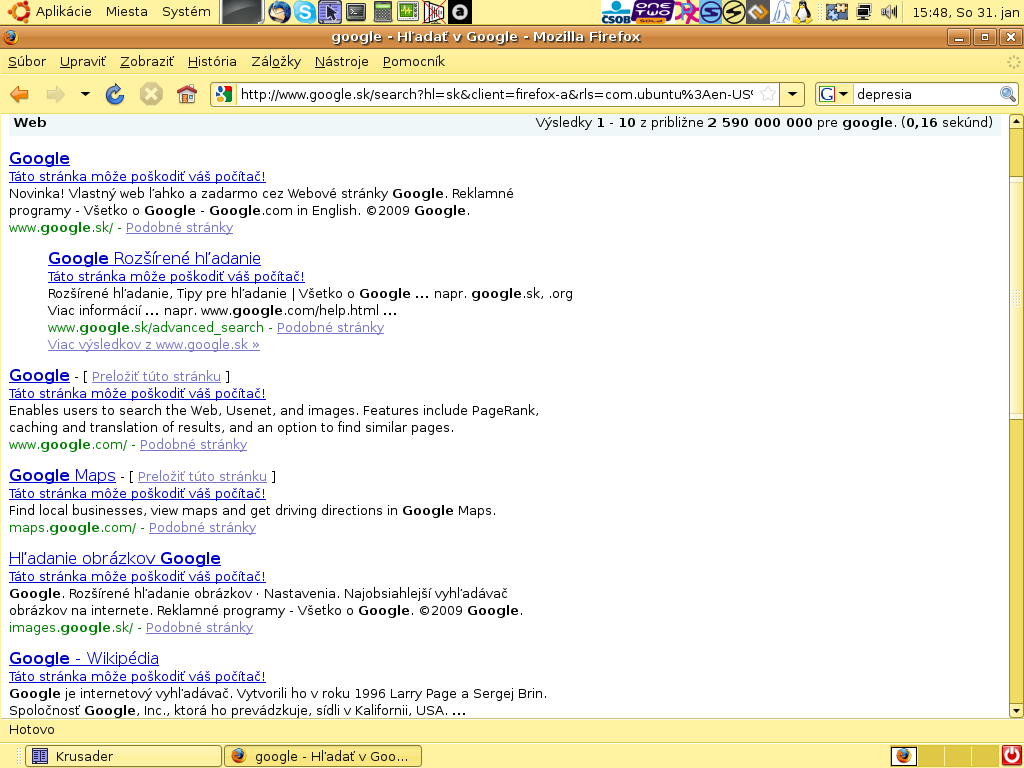Open 'Google - Wikipédia' result link
Viewport: 1024px width, 768px height.
(84, 658)
